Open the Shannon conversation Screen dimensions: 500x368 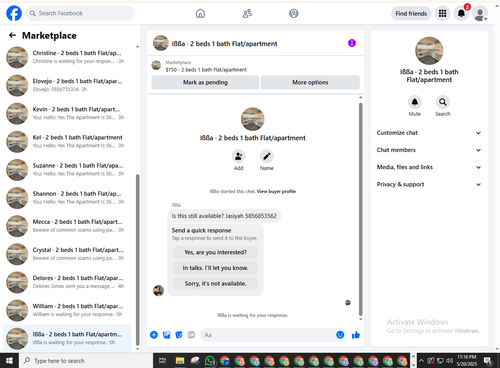(x=68, y=198)
